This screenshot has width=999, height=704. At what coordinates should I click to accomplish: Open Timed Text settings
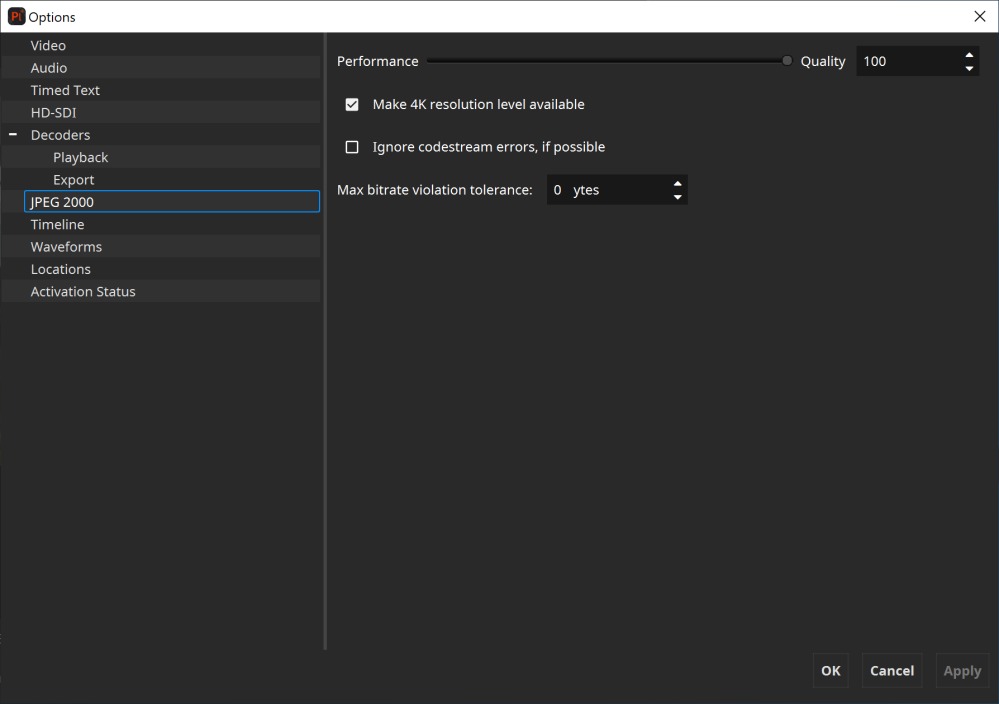(65, 90)
